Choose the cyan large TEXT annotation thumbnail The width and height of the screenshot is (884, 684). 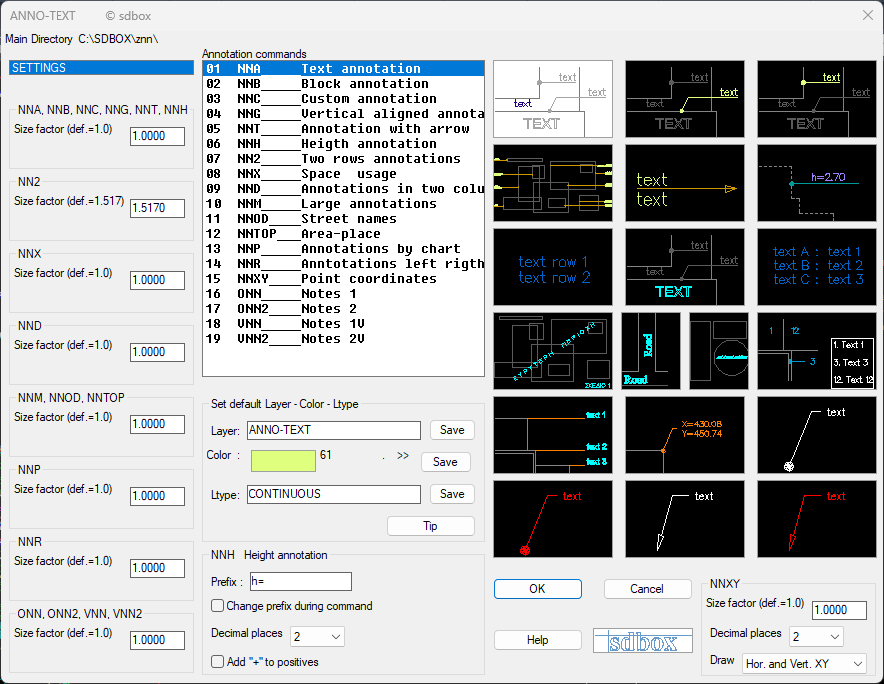(x=685, y=267)
